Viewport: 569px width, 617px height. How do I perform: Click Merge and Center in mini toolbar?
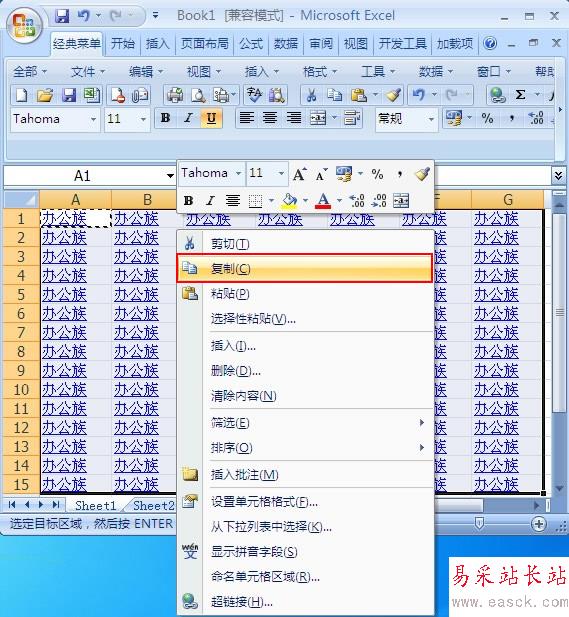coord(401,201)
